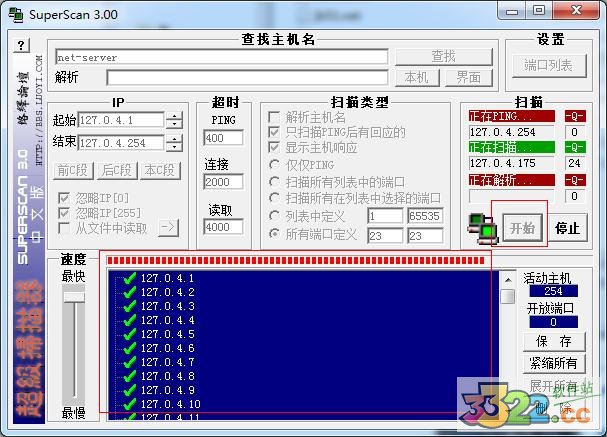
Task: Click the red scan progress bar
Action: coord(296,260)
